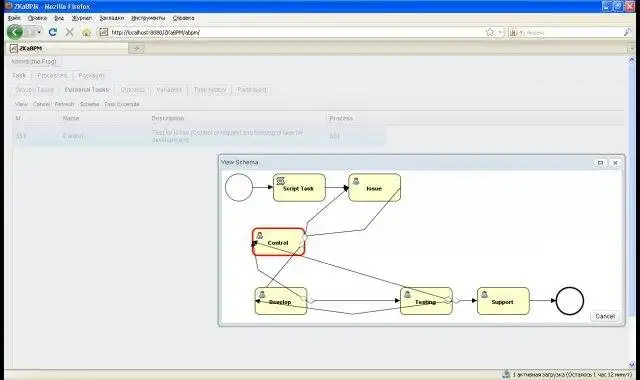The image size is (640, 380).
Task: Select the ZKaBPM browser tab
Action: (68, 48)
